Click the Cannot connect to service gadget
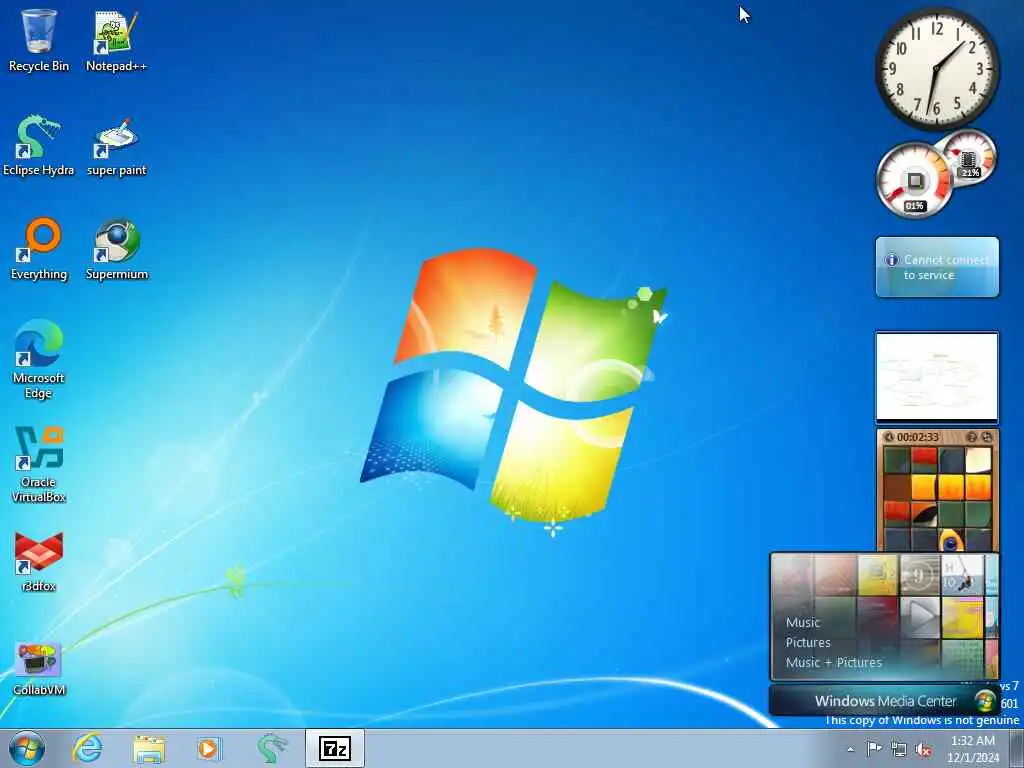Screen dimensions: 1024x768 937,267
